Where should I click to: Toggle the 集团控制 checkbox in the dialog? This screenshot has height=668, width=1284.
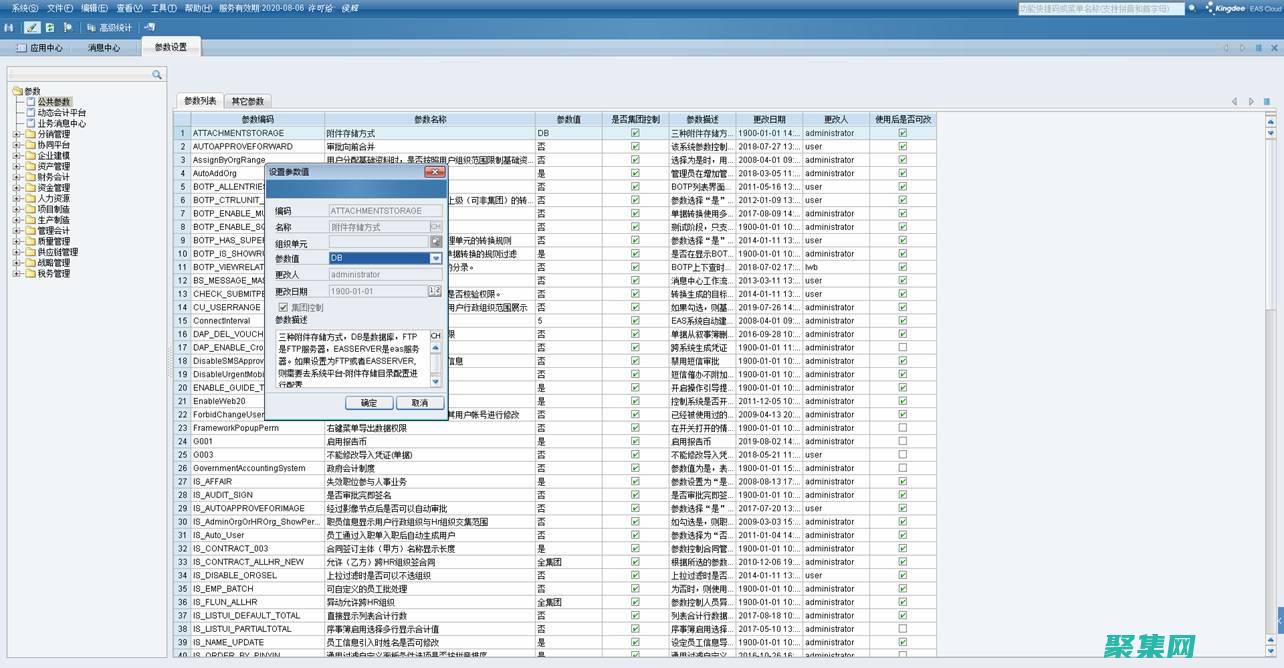click(283, 307)
